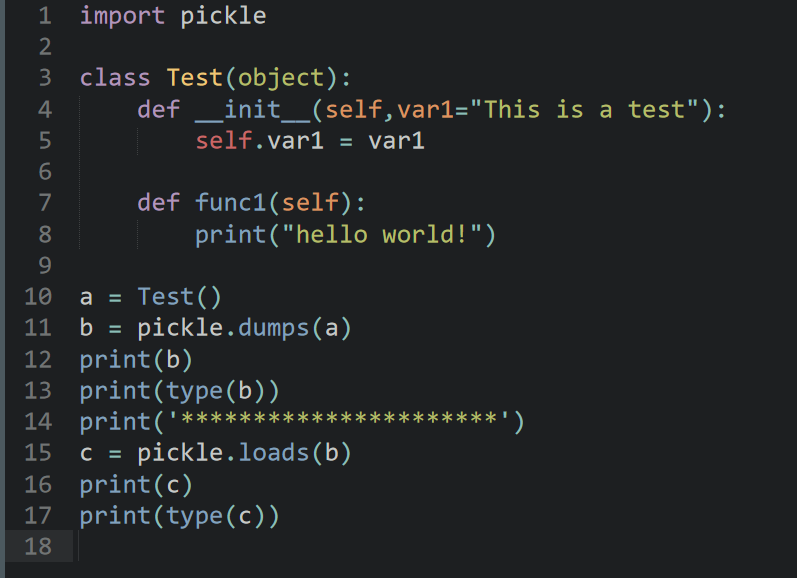Click the Test() call on line 10
The height and width of the screenshot is (578, 797).
pyautogui.click(x=180, y=297)
